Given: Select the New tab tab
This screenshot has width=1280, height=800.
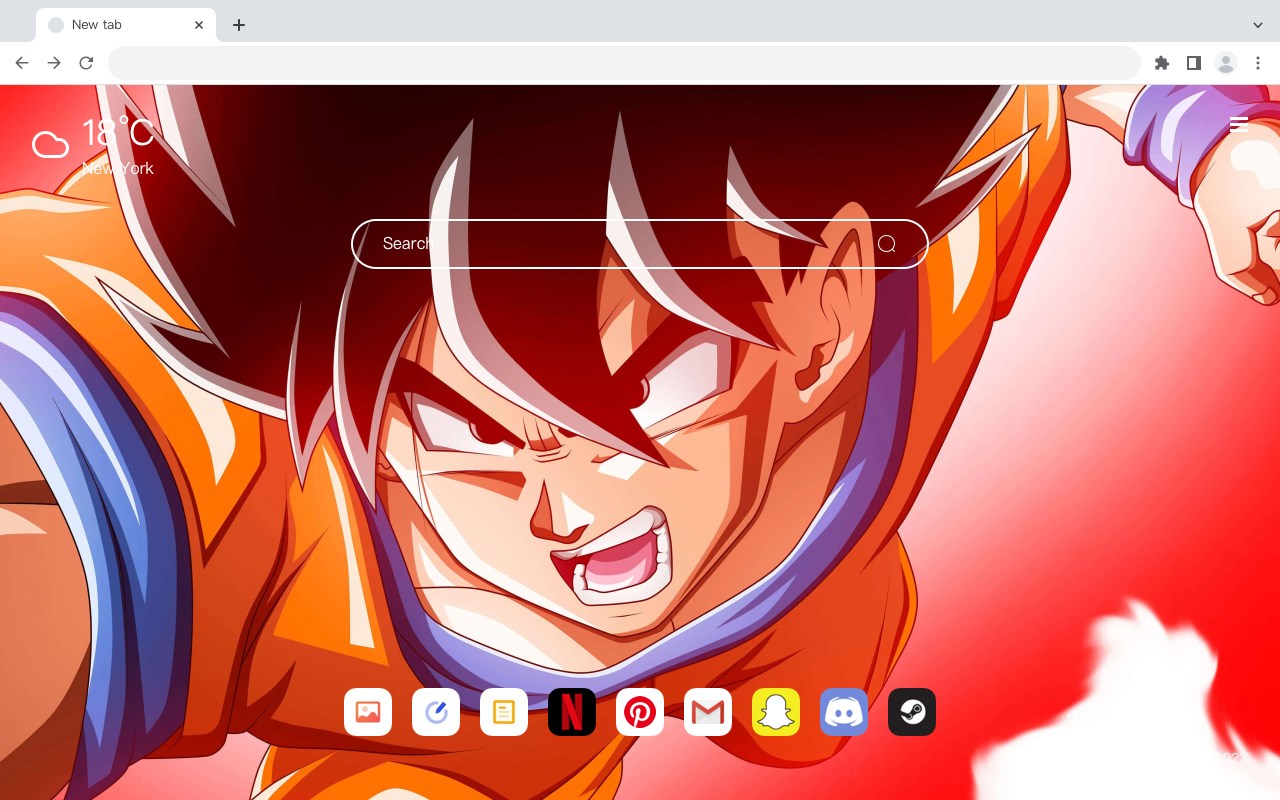Looking at the screenshot, I should coord(126,25).
